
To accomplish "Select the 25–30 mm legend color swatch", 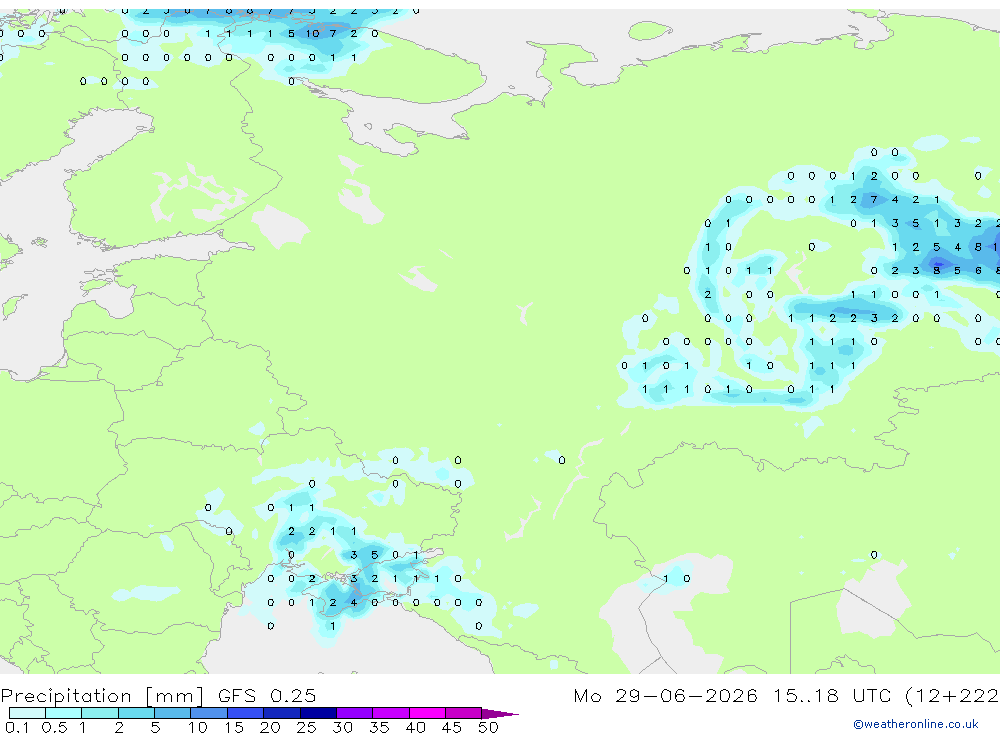I will click(x=318, y=713).
